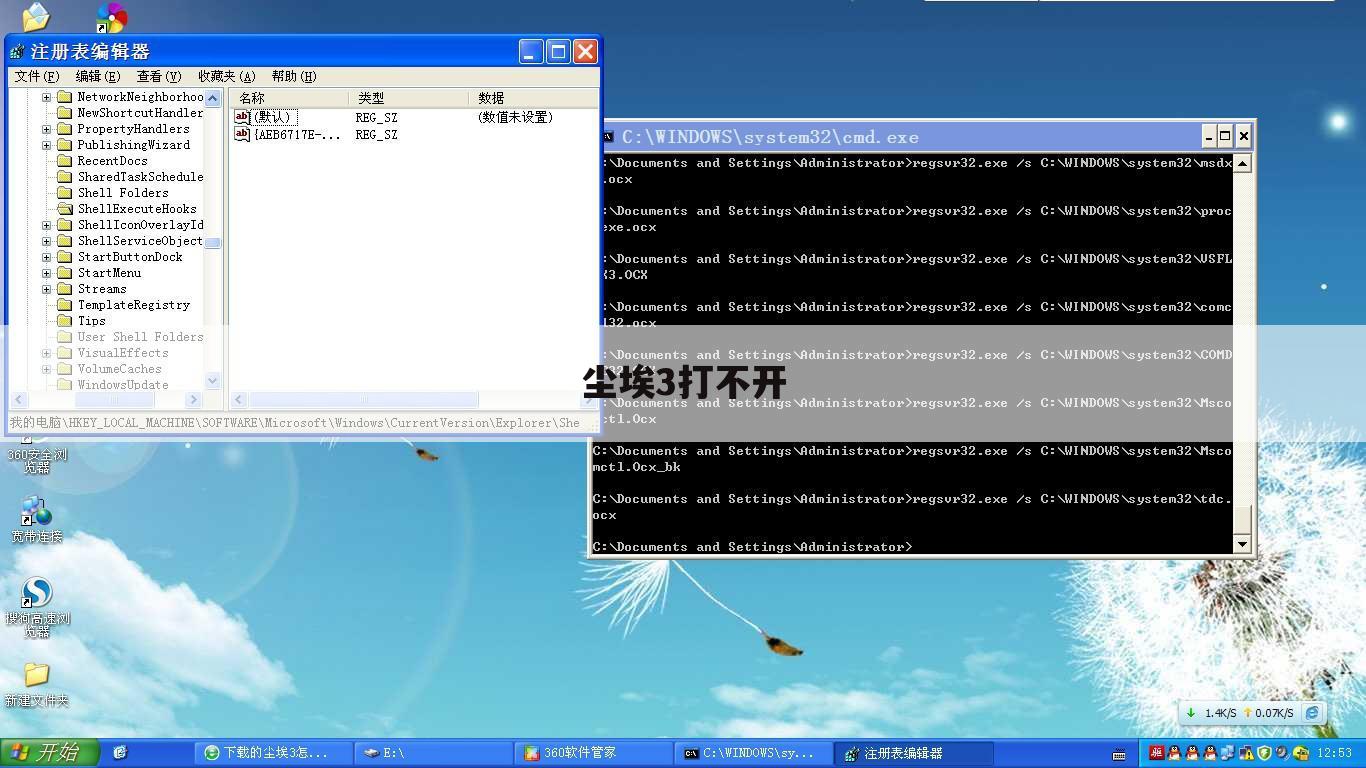Click the IE icon in the speed widget

(x=1312, y=713)
